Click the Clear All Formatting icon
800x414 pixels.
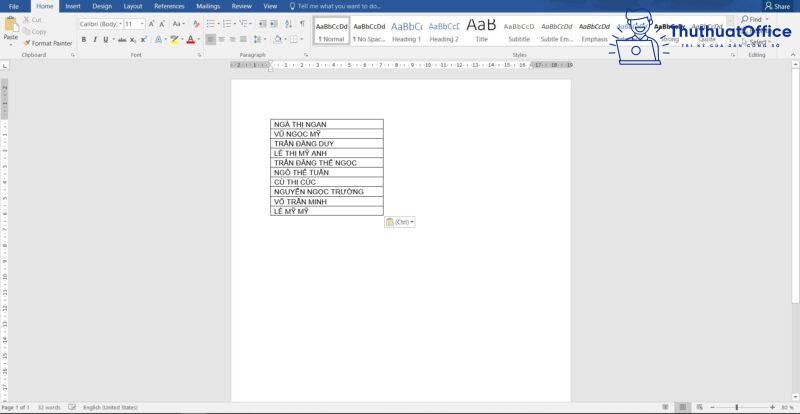pyautogui.click(x=196, y=24)
